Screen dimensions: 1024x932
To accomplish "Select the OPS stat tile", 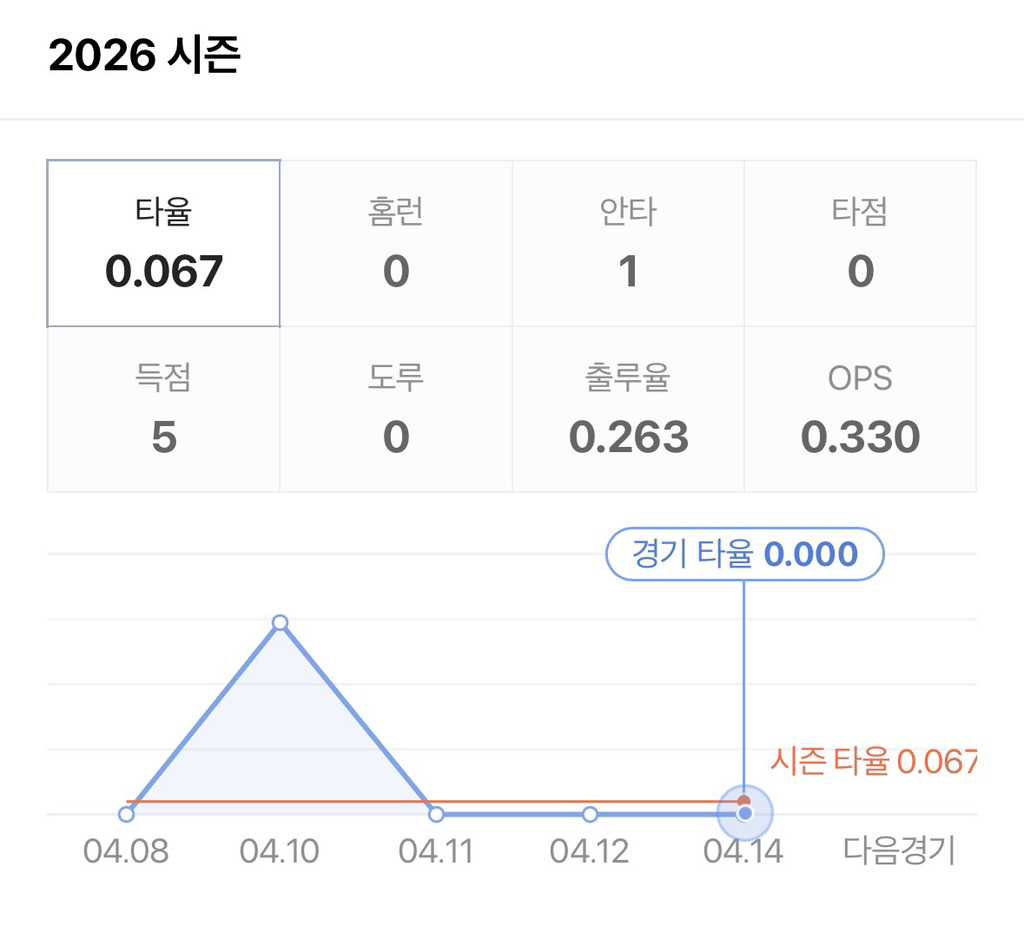I will (x=860, y=409).
